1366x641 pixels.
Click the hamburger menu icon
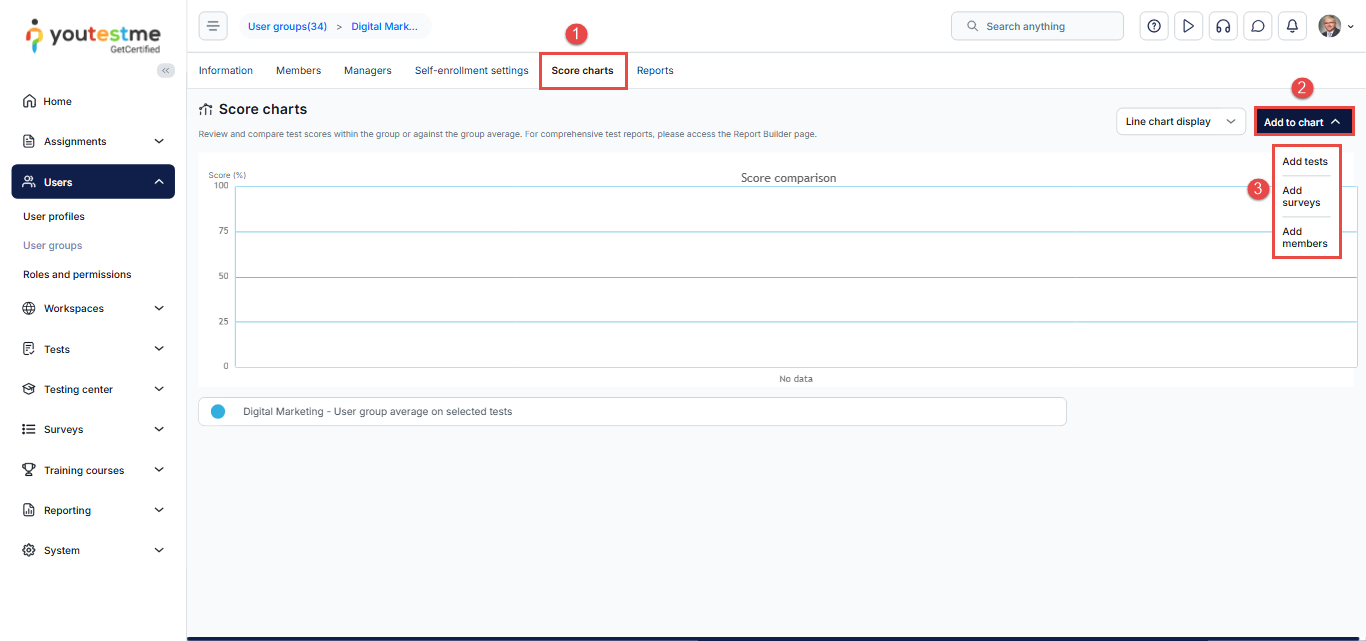pyautogui.click(x=213, y=26)
